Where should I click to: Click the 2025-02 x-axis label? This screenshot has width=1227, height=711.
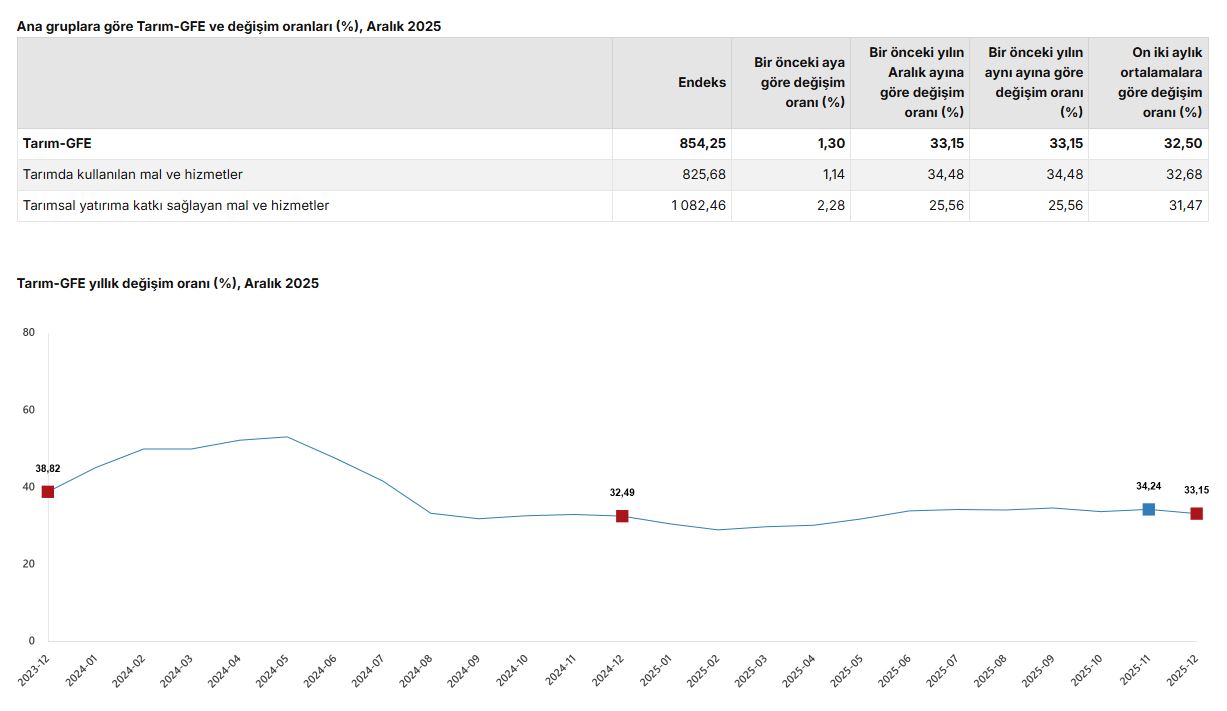point(704,670)
